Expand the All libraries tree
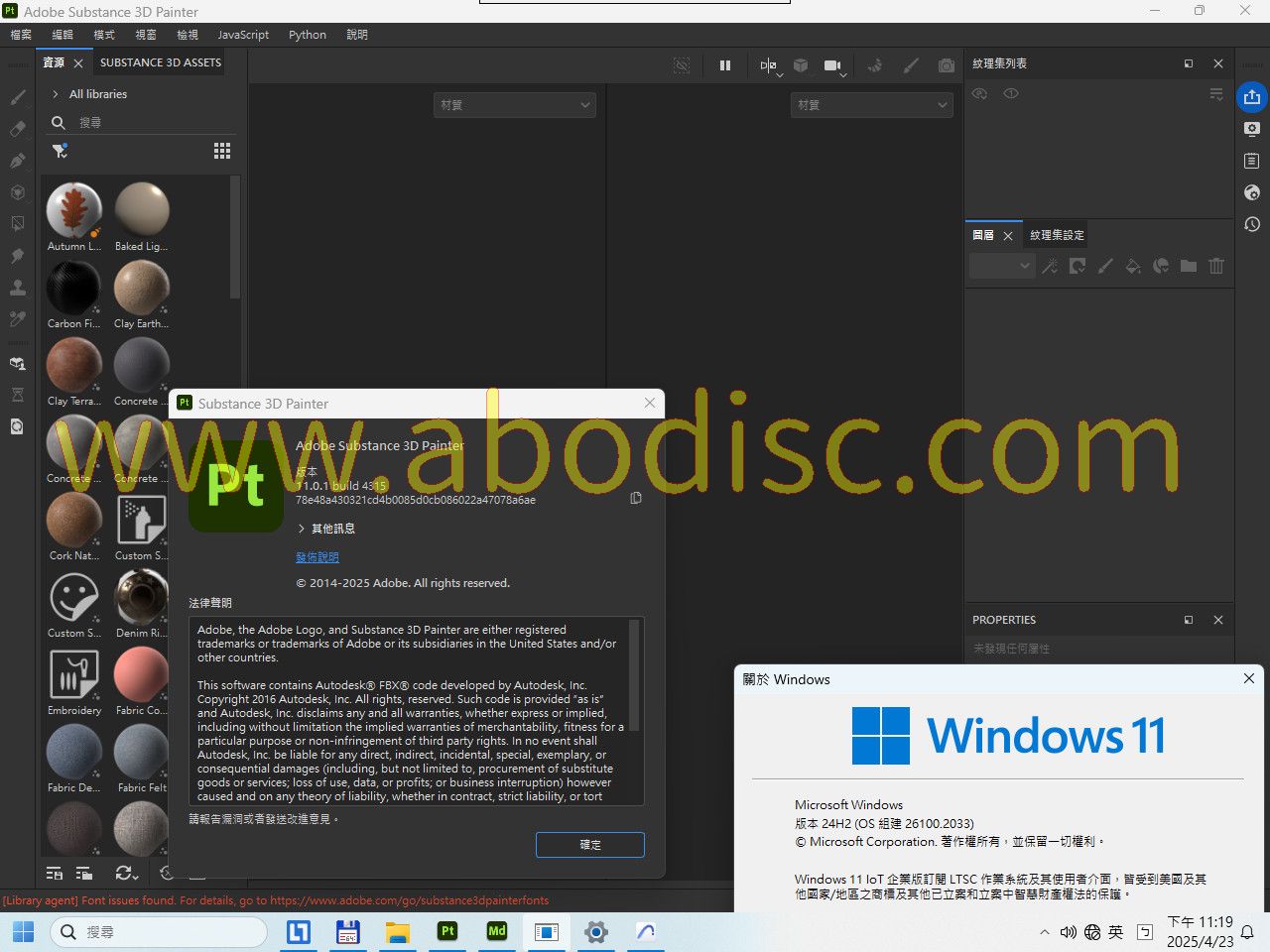This screenshot has height=952, width=1270. tap(56, 94)
